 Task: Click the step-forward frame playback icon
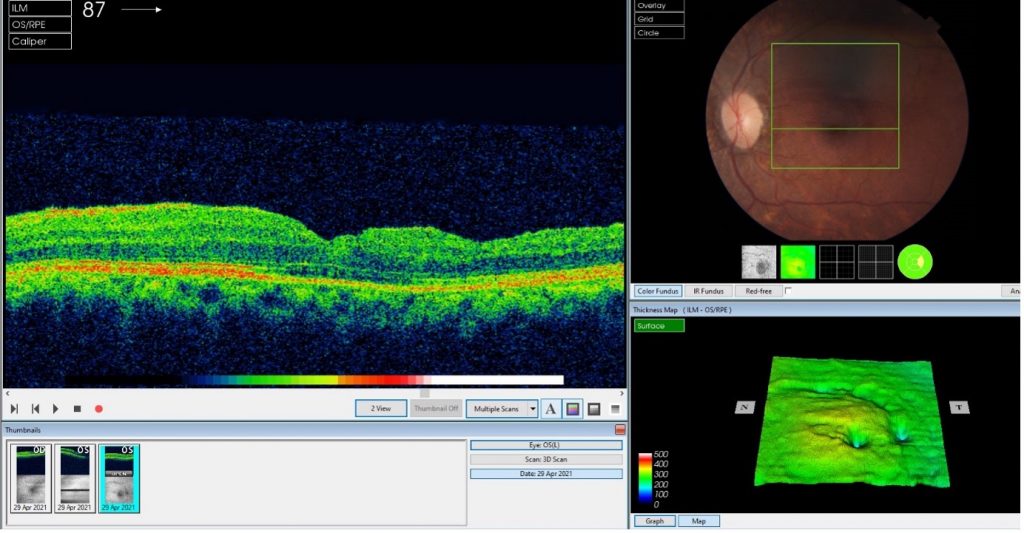click(x=14, y=409)
